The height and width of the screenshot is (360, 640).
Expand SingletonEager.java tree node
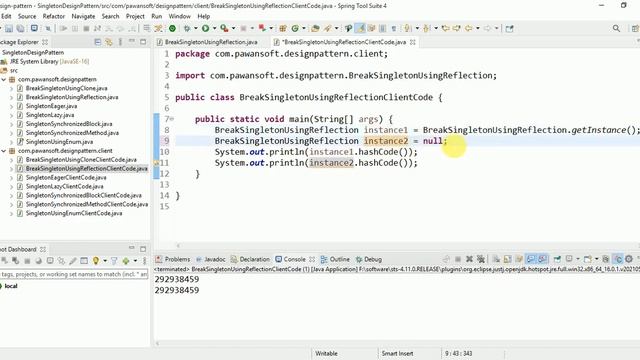click(x=11, y=106)
